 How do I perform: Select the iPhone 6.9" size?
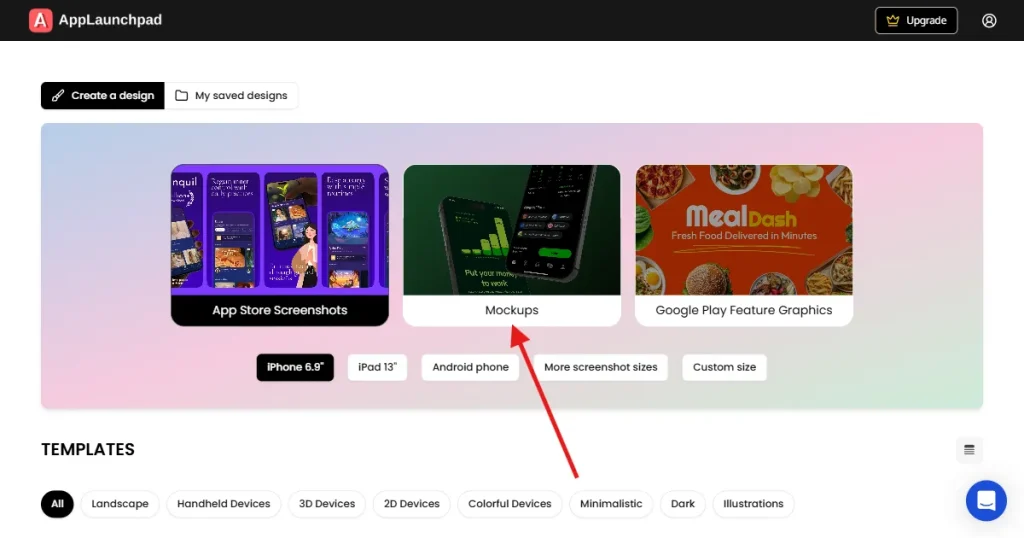point(295,367)
